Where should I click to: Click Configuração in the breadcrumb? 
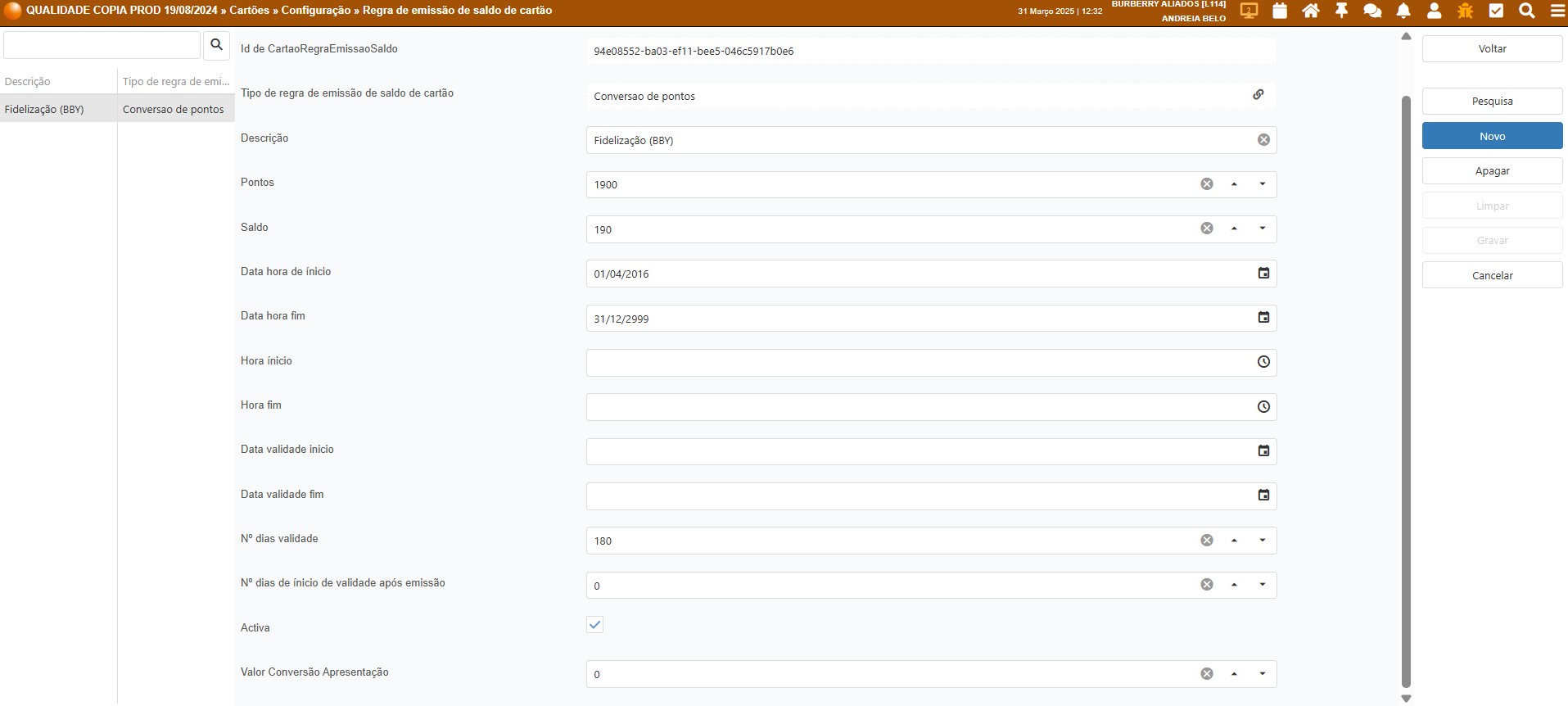[315, 11]
